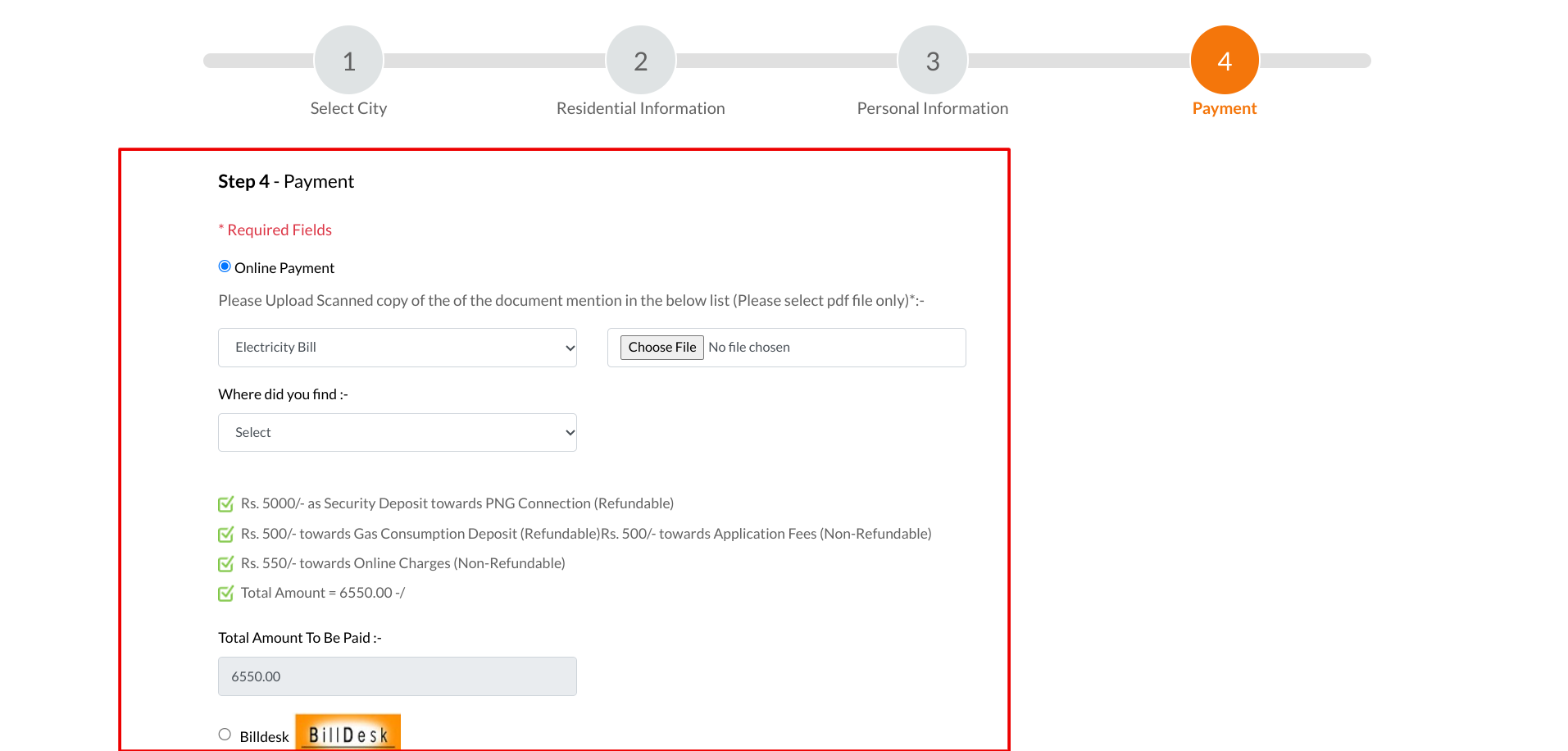The height and width of the screenshot is (751, 1568).
Task: Select the Online Payment radio button
Action: (225, 266)
